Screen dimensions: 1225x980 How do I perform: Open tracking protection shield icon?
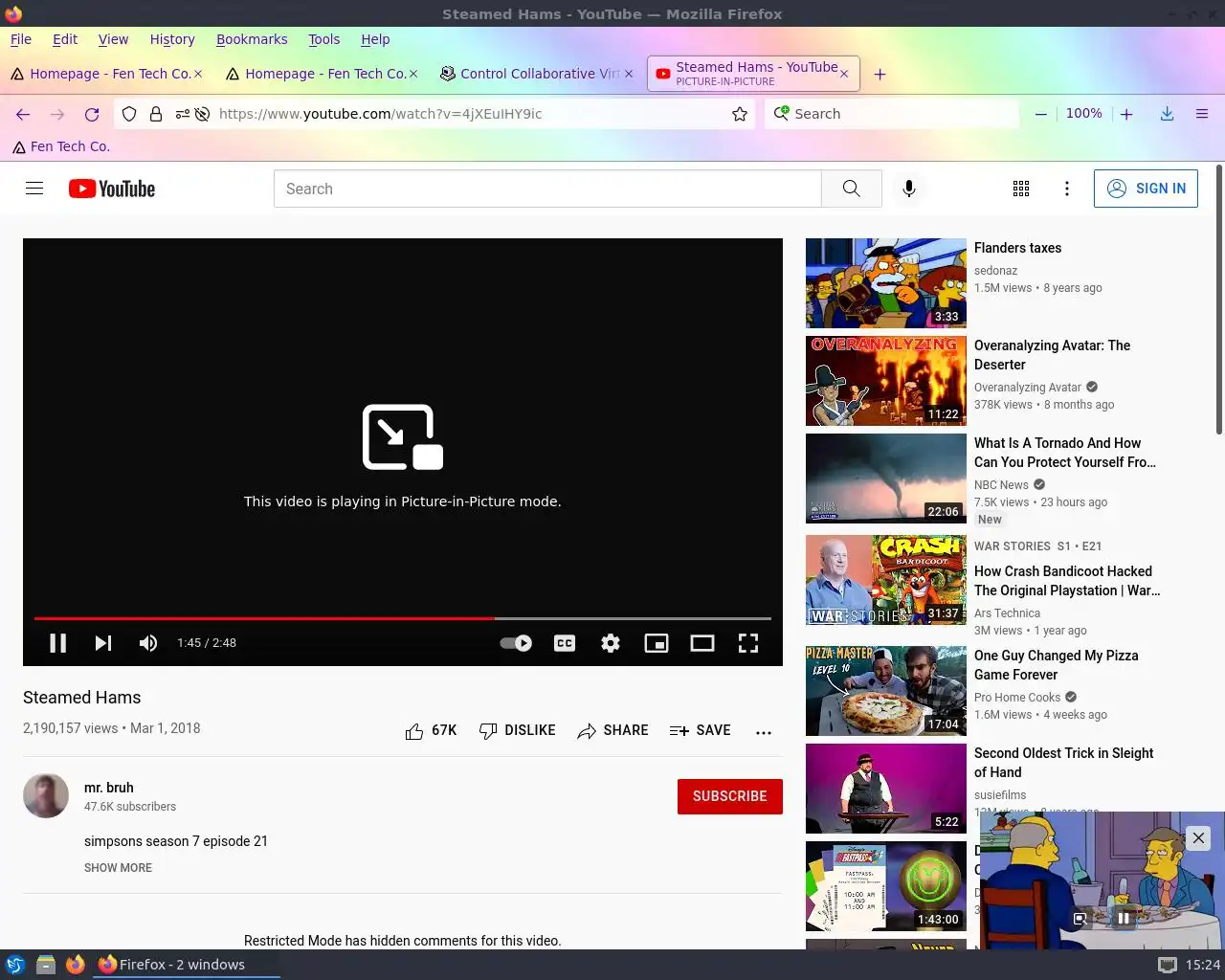(x=130, y=114)
